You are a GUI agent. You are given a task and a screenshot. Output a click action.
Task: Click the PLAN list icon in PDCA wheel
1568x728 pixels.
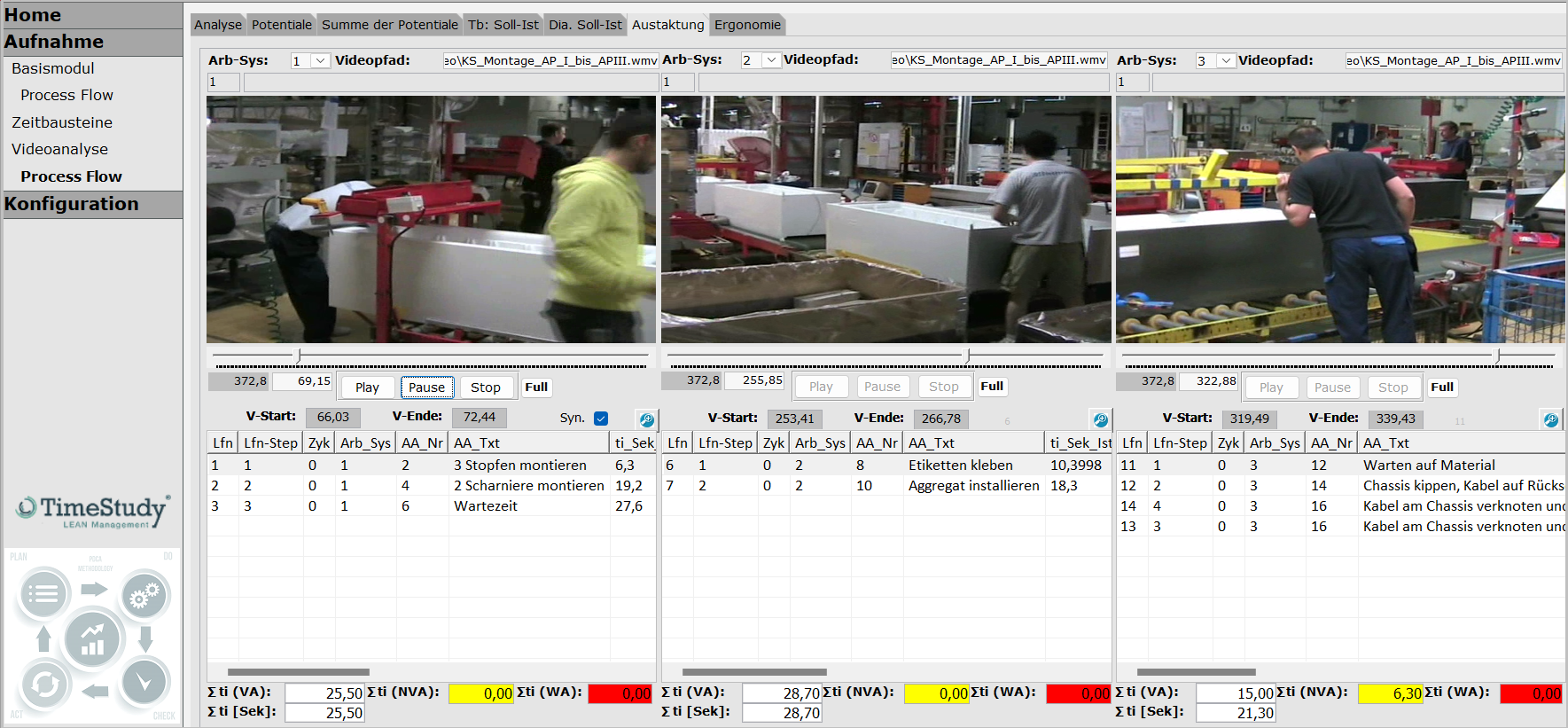(43, 593)
